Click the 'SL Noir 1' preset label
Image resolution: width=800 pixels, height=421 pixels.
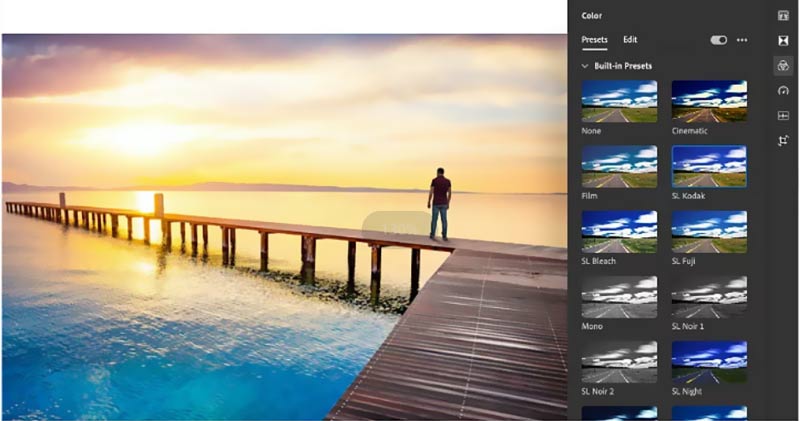[688, 327]
